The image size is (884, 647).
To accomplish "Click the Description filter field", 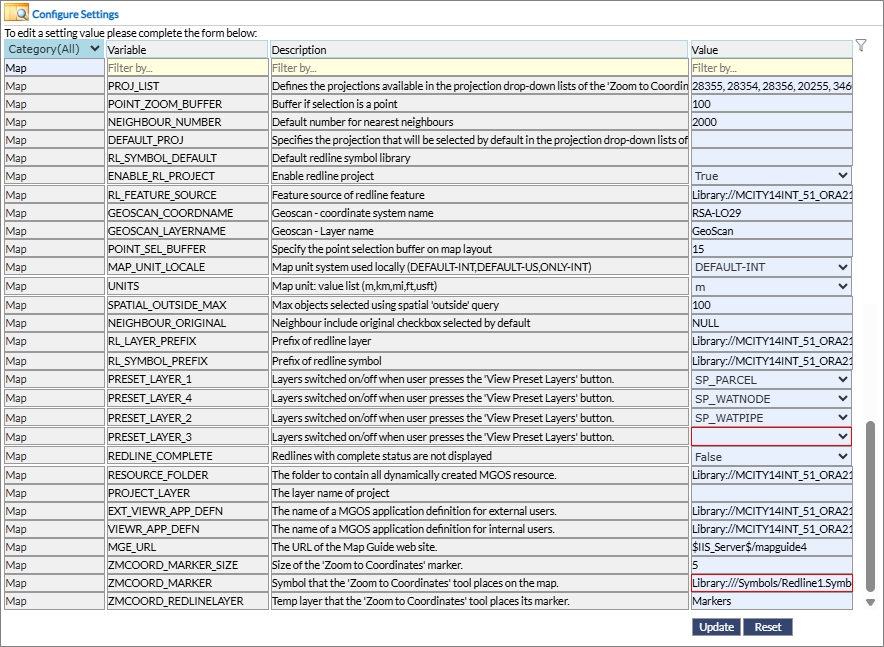I will coord(479,68).
